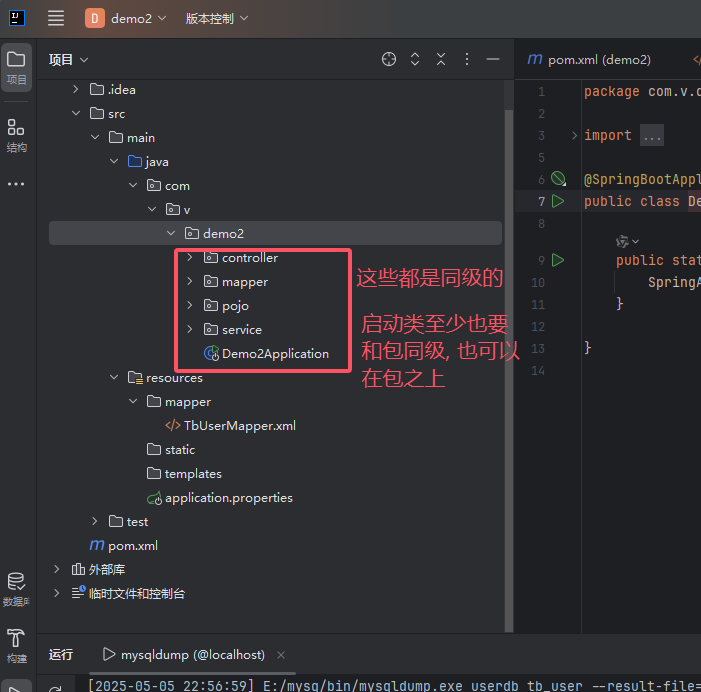Select mysqldump (@localhost) run tab
The image size is (701, 692).
193,655
